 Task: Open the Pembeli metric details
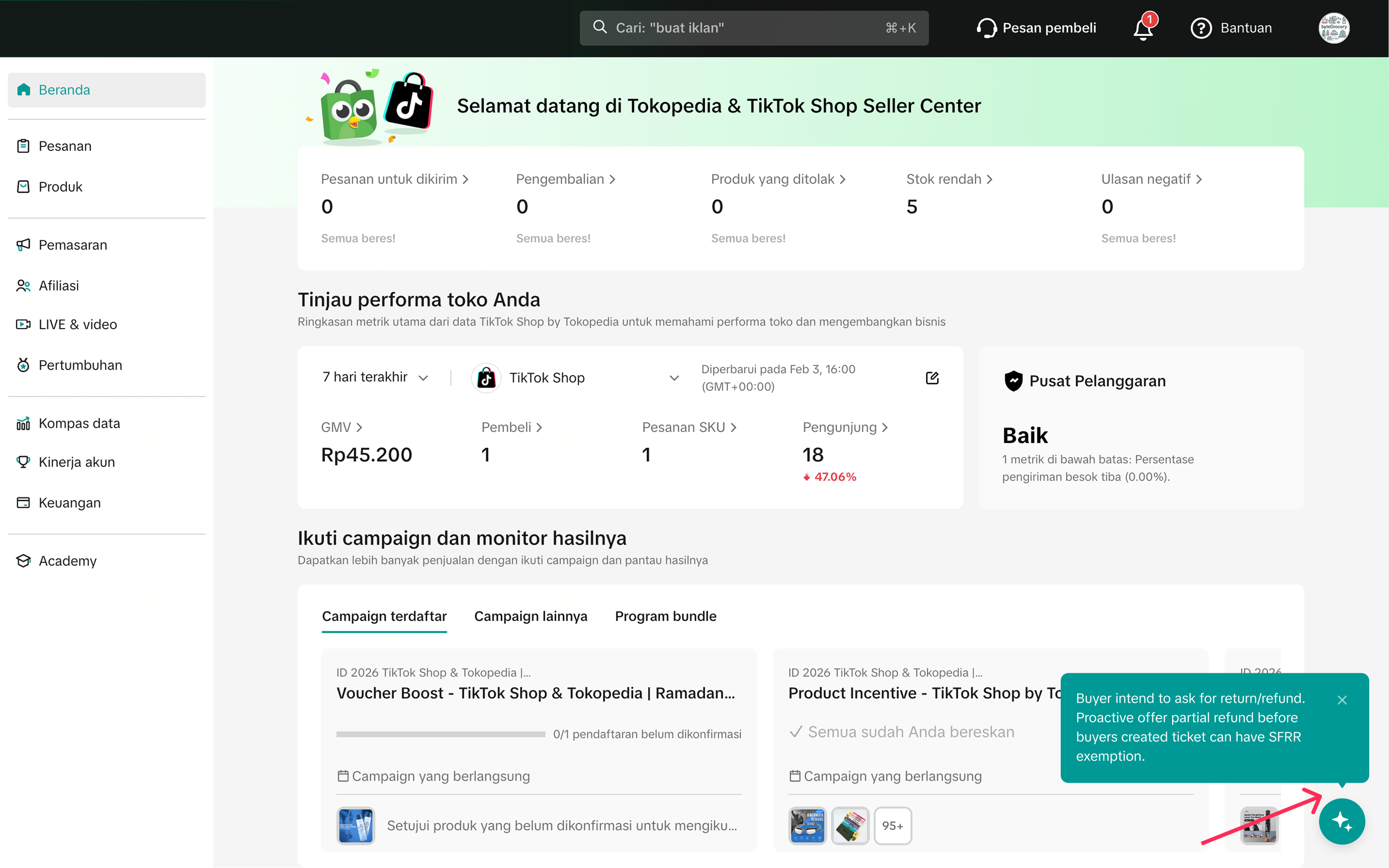(x=512, y=427)
